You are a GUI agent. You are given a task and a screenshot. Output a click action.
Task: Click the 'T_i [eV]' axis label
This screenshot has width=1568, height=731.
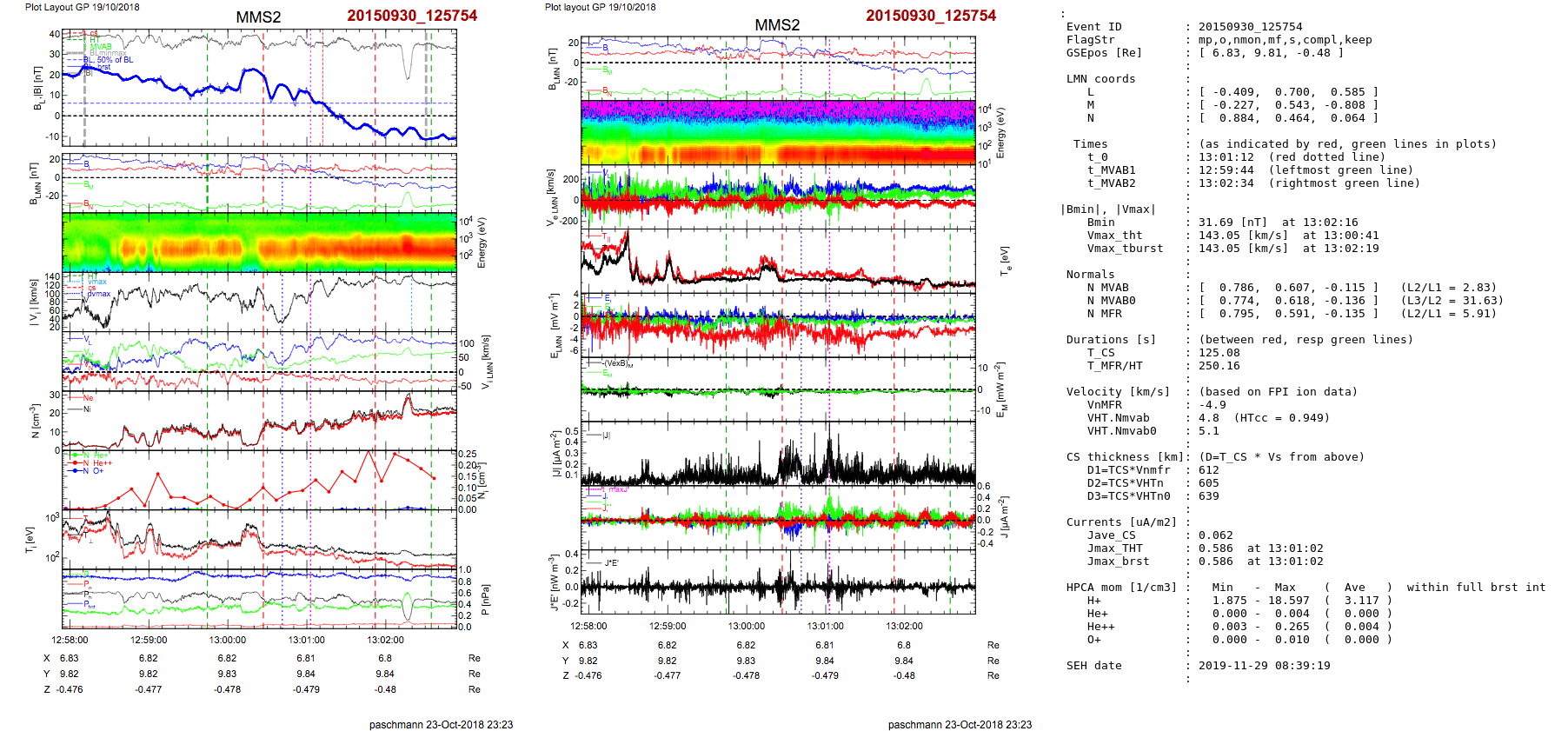(32, 540)
